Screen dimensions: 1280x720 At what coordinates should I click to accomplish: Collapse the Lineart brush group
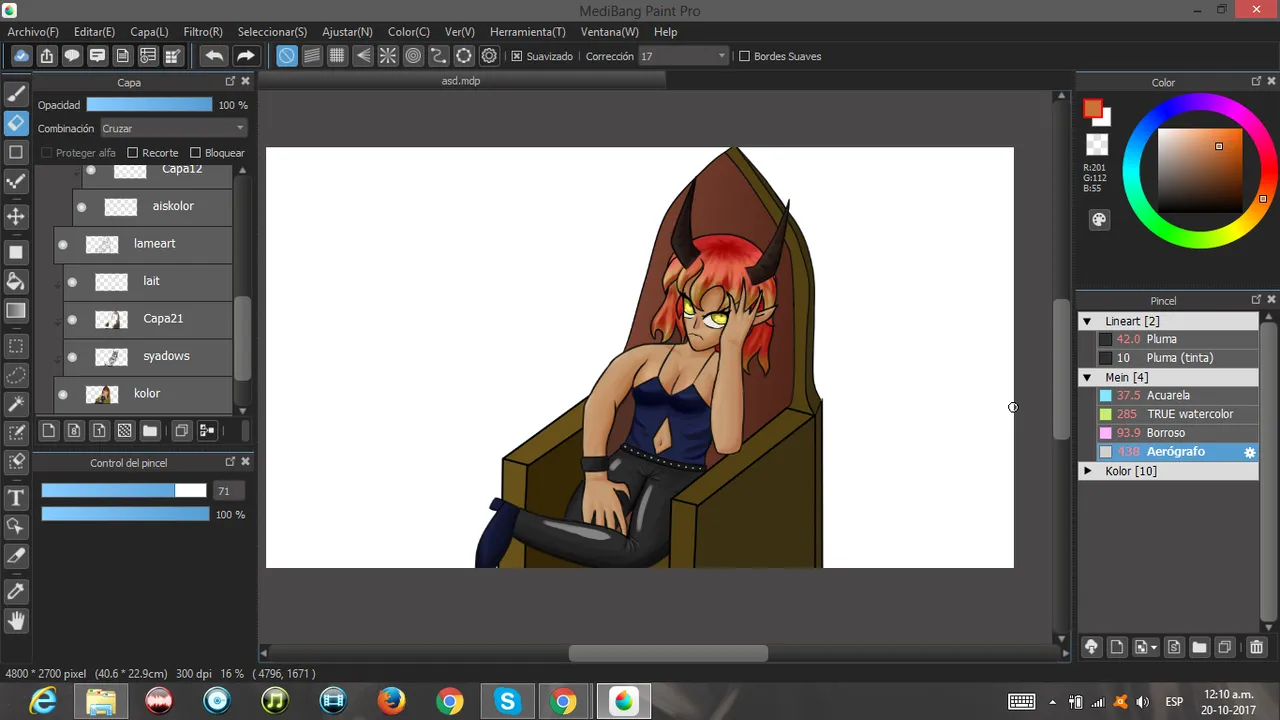[1087, 321]
